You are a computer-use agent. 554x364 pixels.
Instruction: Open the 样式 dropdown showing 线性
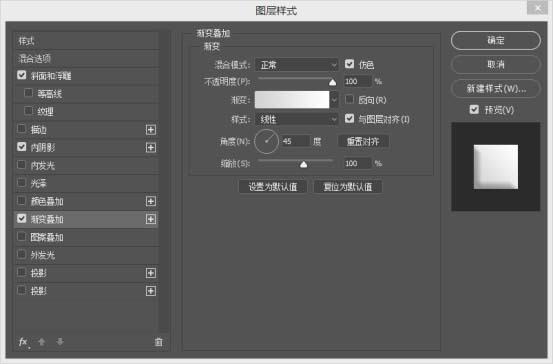296,119
